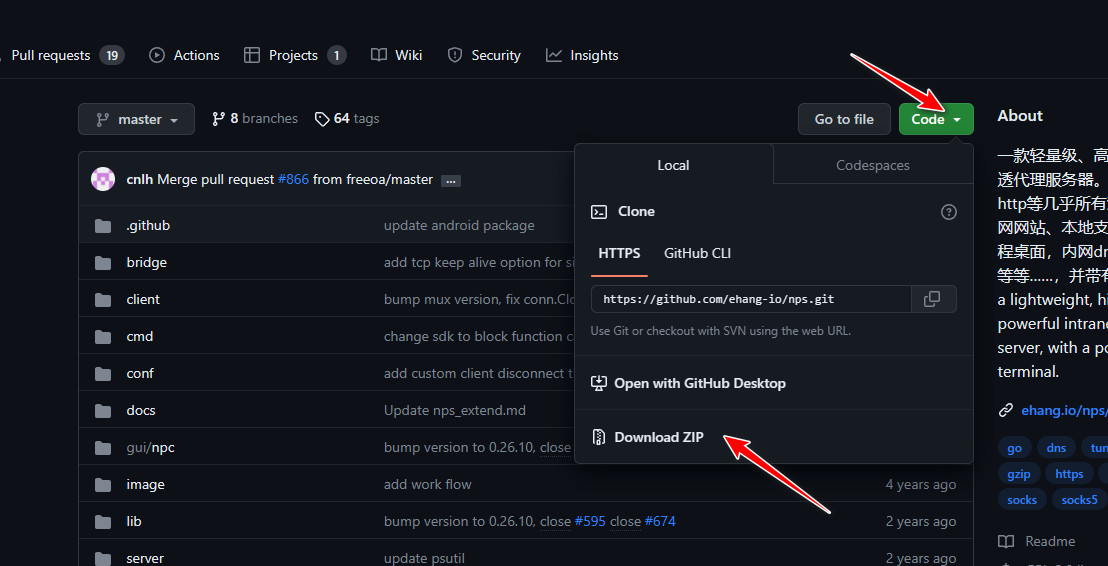
Task: Open 'Update nps_extend.md' commit message
Action: click(x=454, y=410)
